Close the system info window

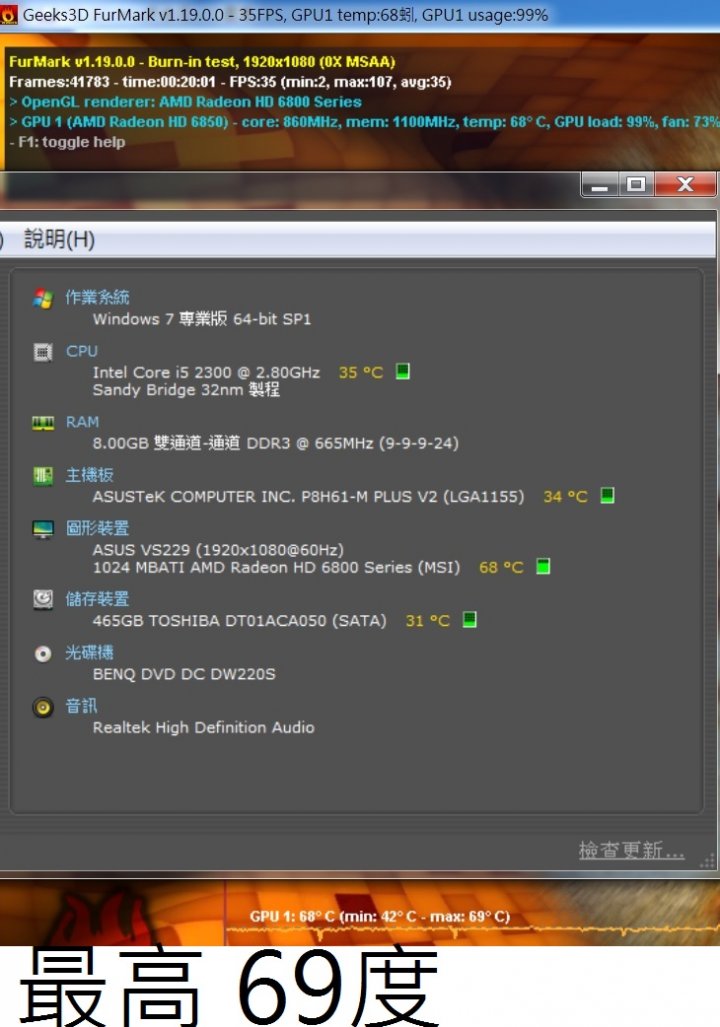click(685, 185)
